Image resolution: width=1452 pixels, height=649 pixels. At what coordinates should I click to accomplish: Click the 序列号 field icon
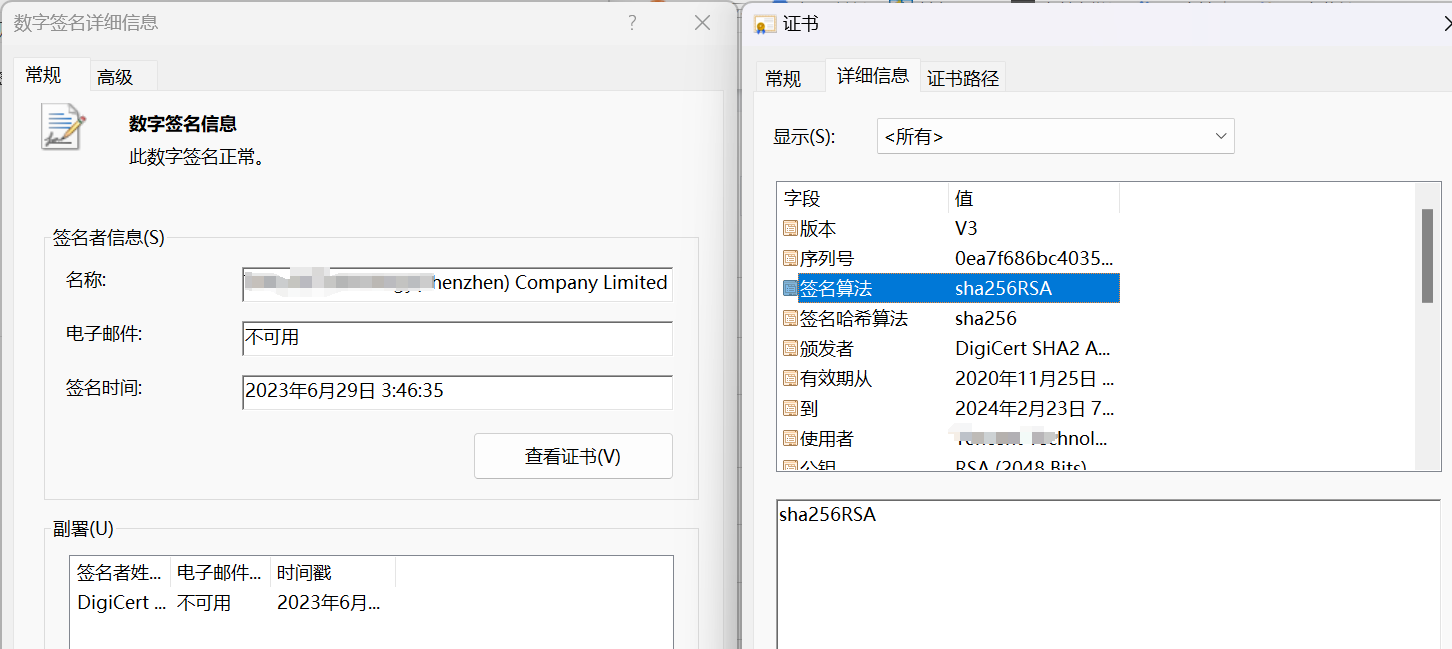pyautogui.click(x=790, y=259)
